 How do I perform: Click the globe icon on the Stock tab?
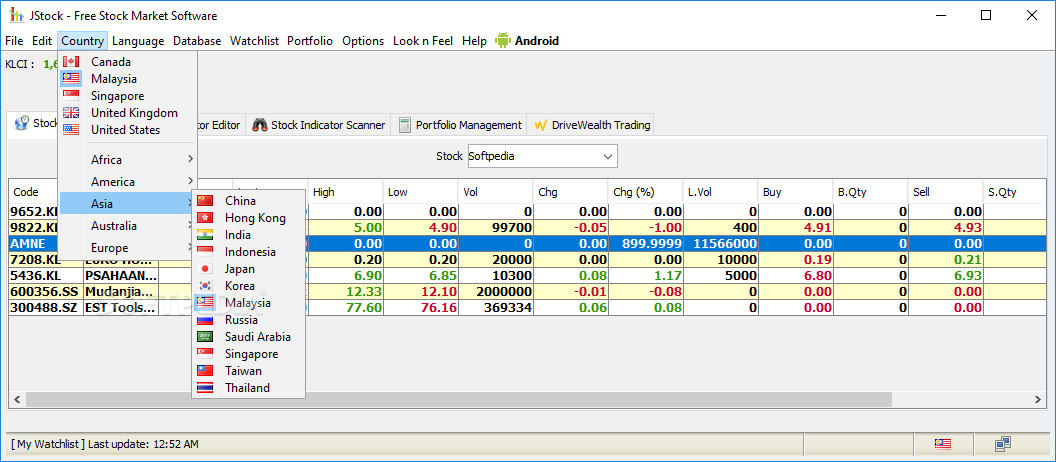pos(22,123)
